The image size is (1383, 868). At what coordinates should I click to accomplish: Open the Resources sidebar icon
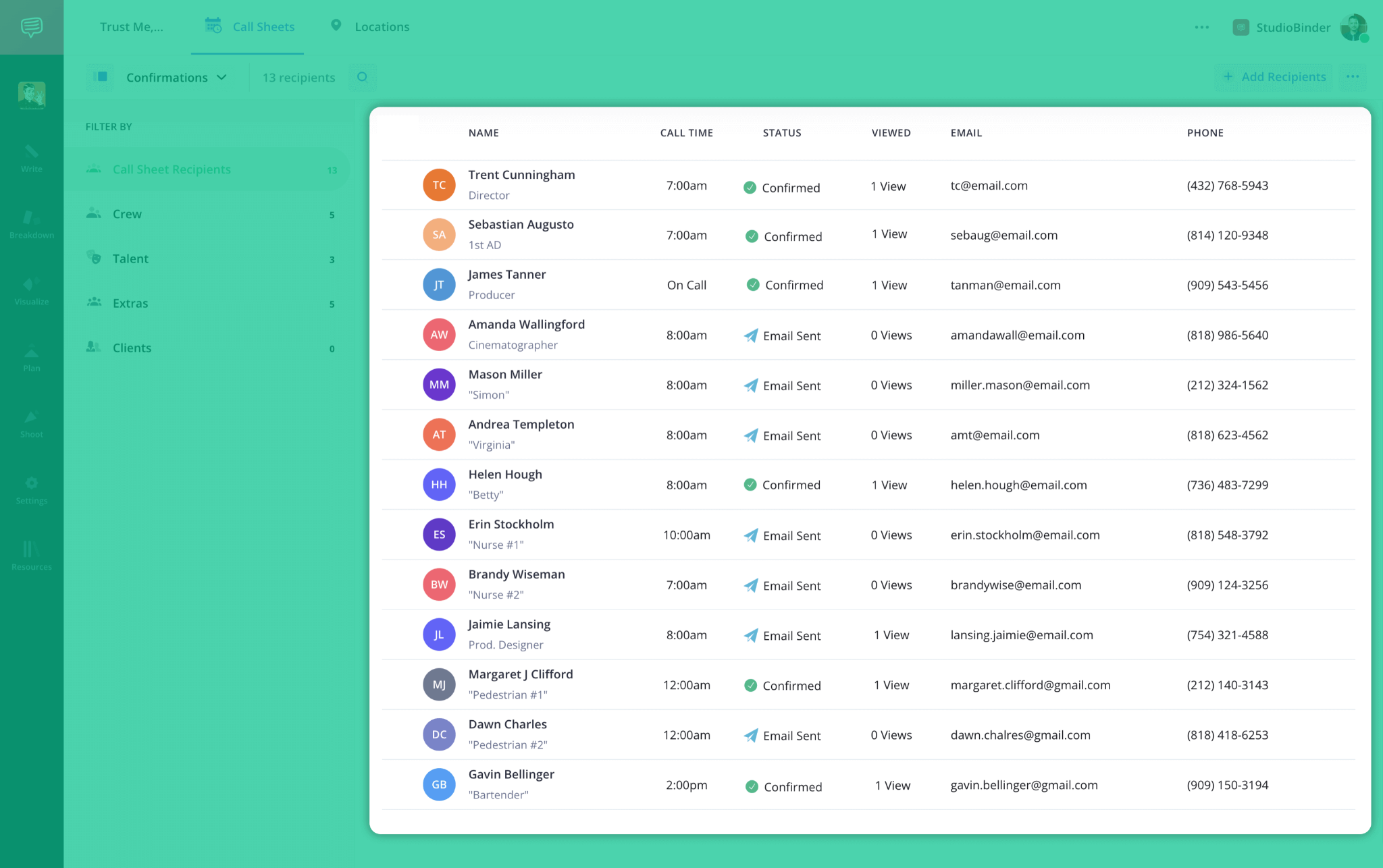31,555
